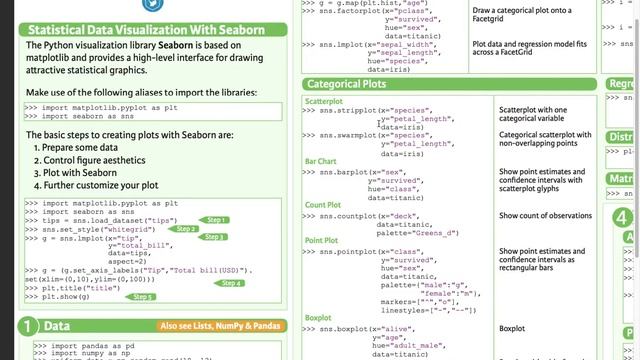Click description 'Draw a categorical plot onto a Facetgrid'
Image resolution: width=640 pixels, height=360 pixels.
coord(522,15)
